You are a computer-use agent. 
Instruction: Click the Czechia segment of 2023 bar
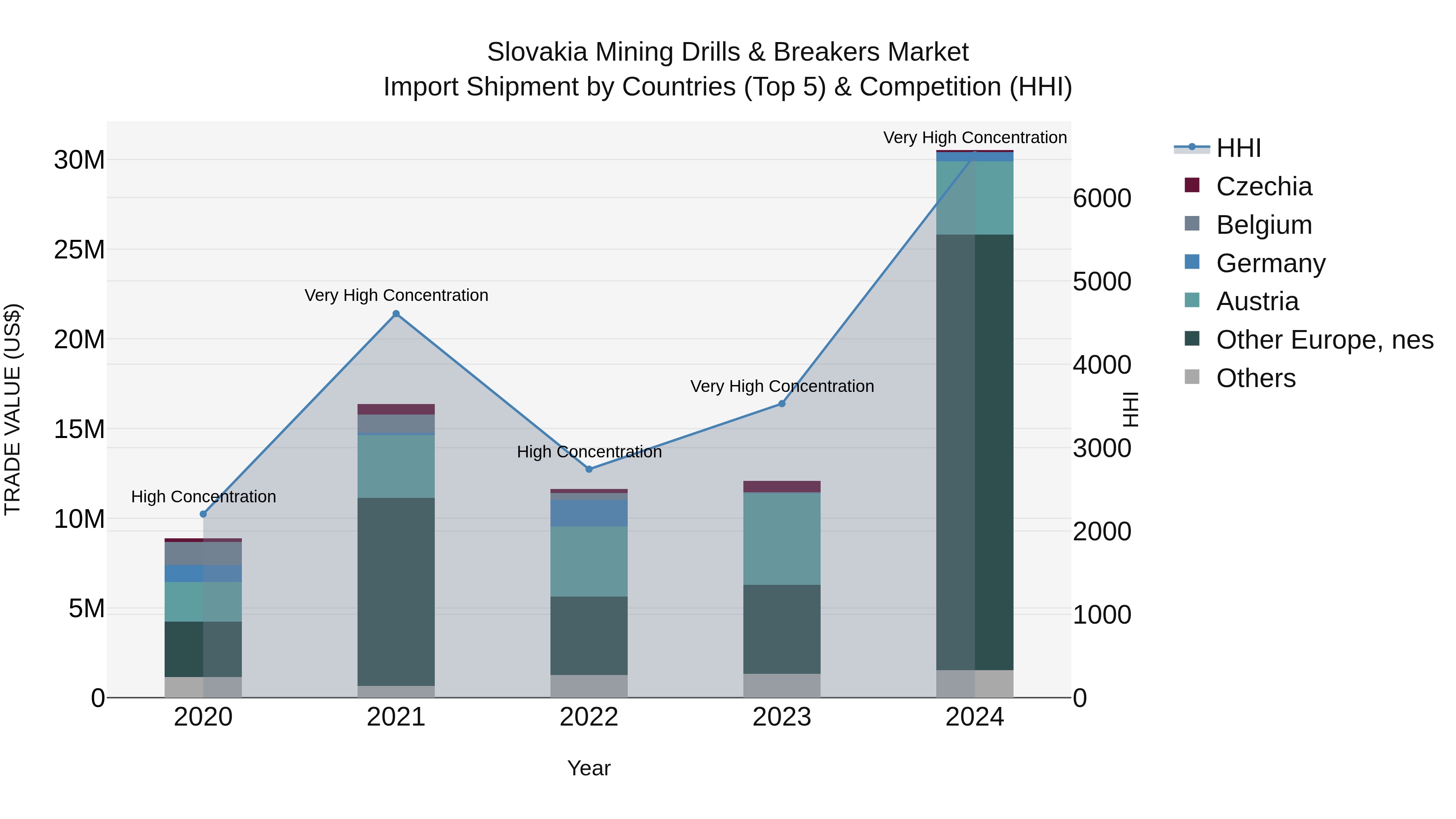tap(782, 487)
